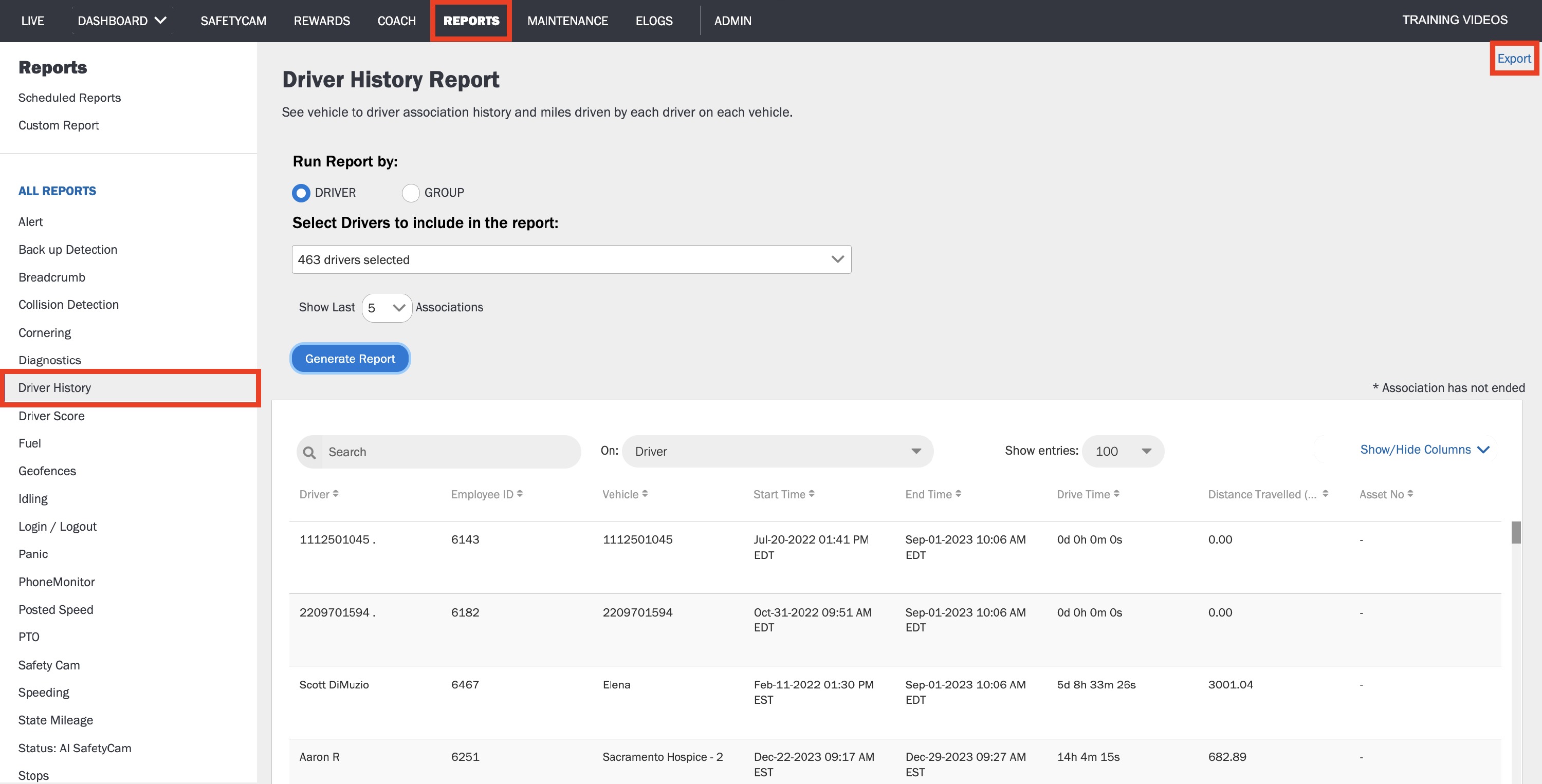
Task: Open the COACH tab
Action: tap(396, 21)
